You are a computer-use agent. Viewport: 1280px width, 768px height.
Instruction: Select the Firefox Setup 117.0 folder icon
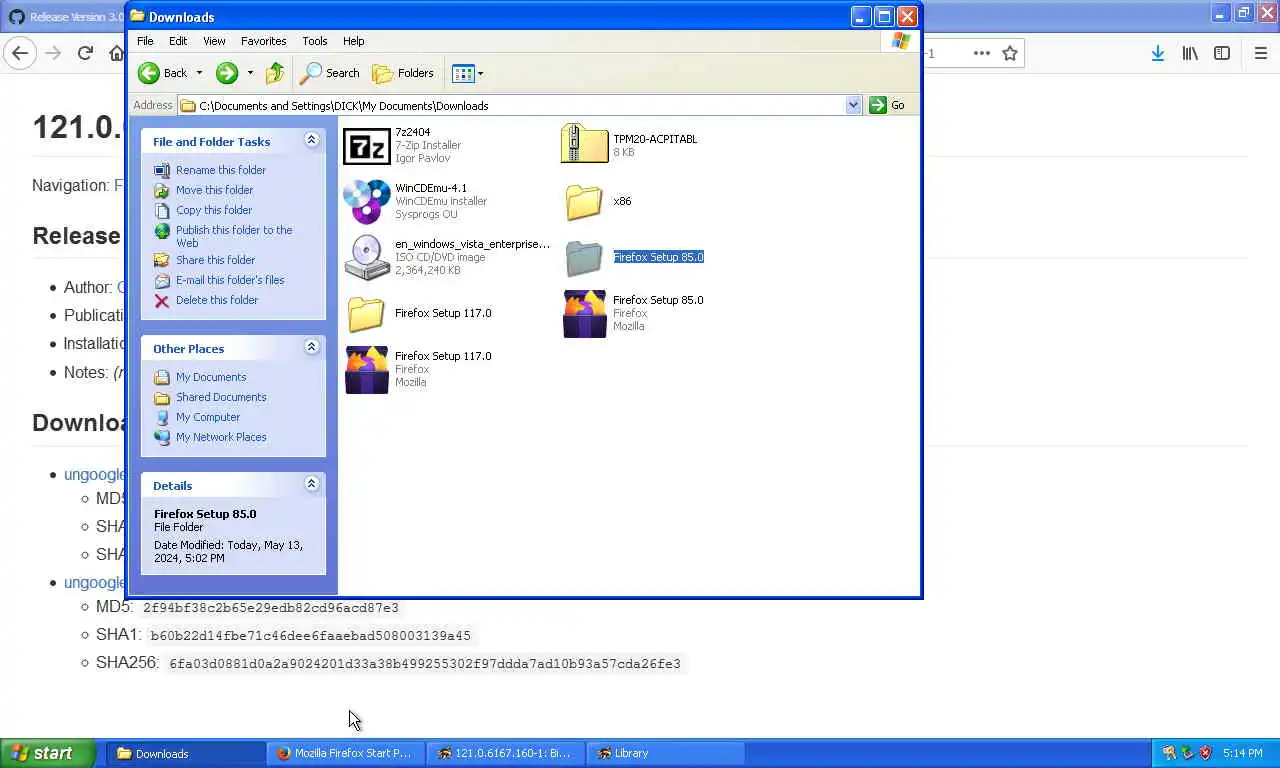[x=366, y=314]
